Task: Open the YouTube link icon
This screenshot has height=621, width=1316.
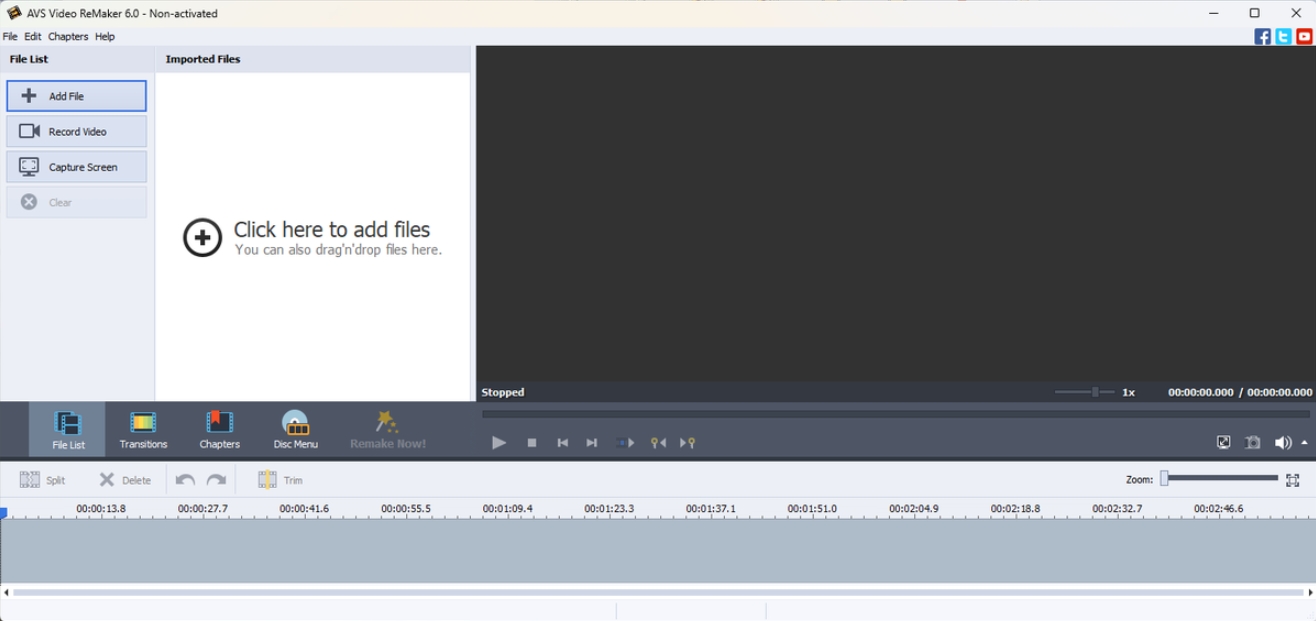Action: [x=1304, y=36]
